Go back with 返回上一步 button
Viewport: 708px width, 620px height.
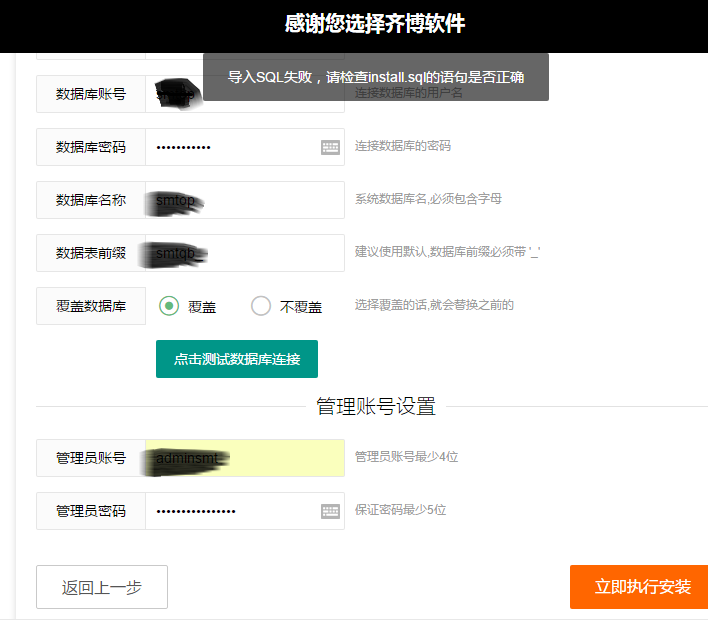pyautogui.click(x=102, y=587)
